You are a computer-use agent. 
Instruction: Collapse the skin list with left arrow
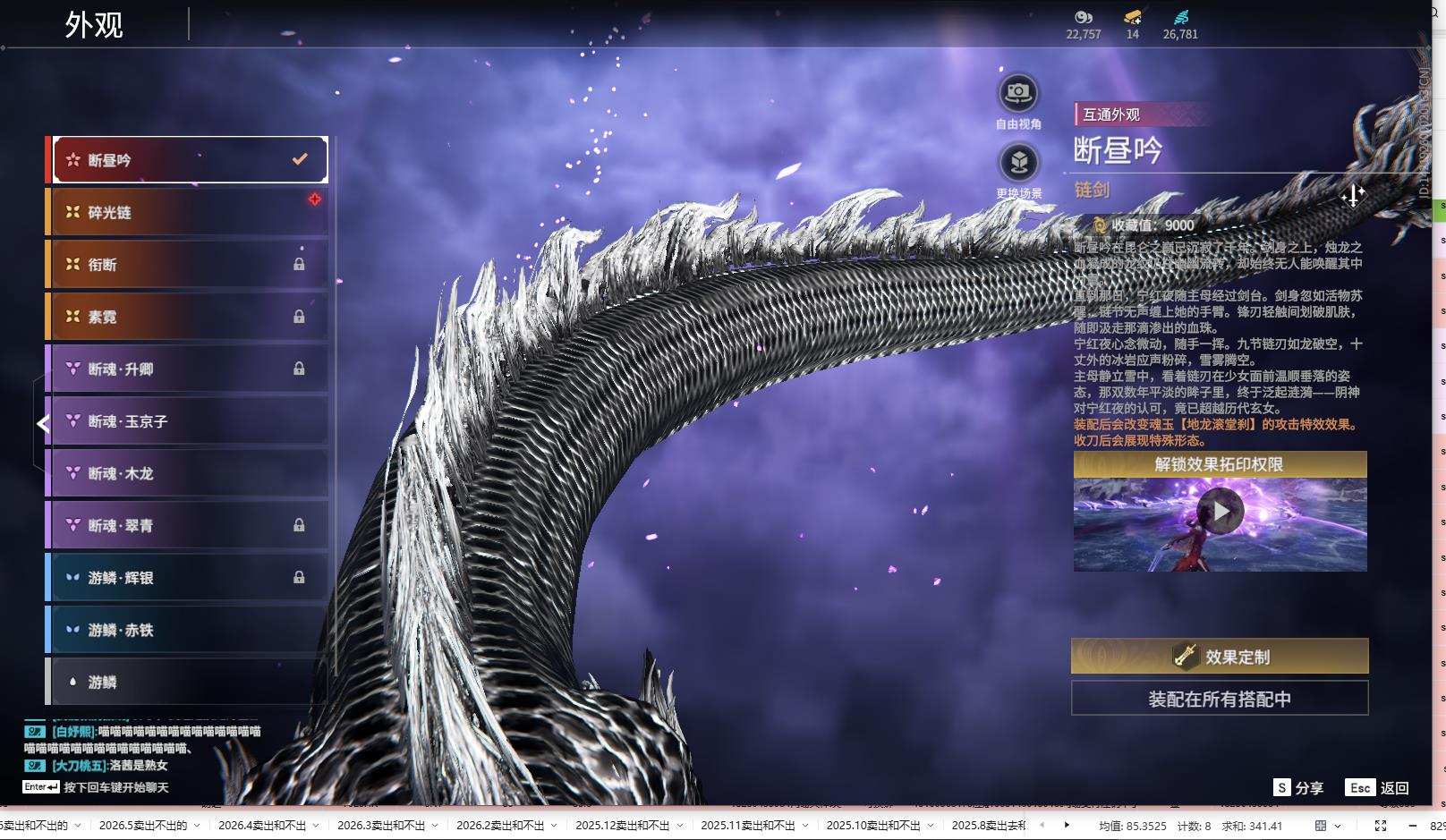[42, 424]
